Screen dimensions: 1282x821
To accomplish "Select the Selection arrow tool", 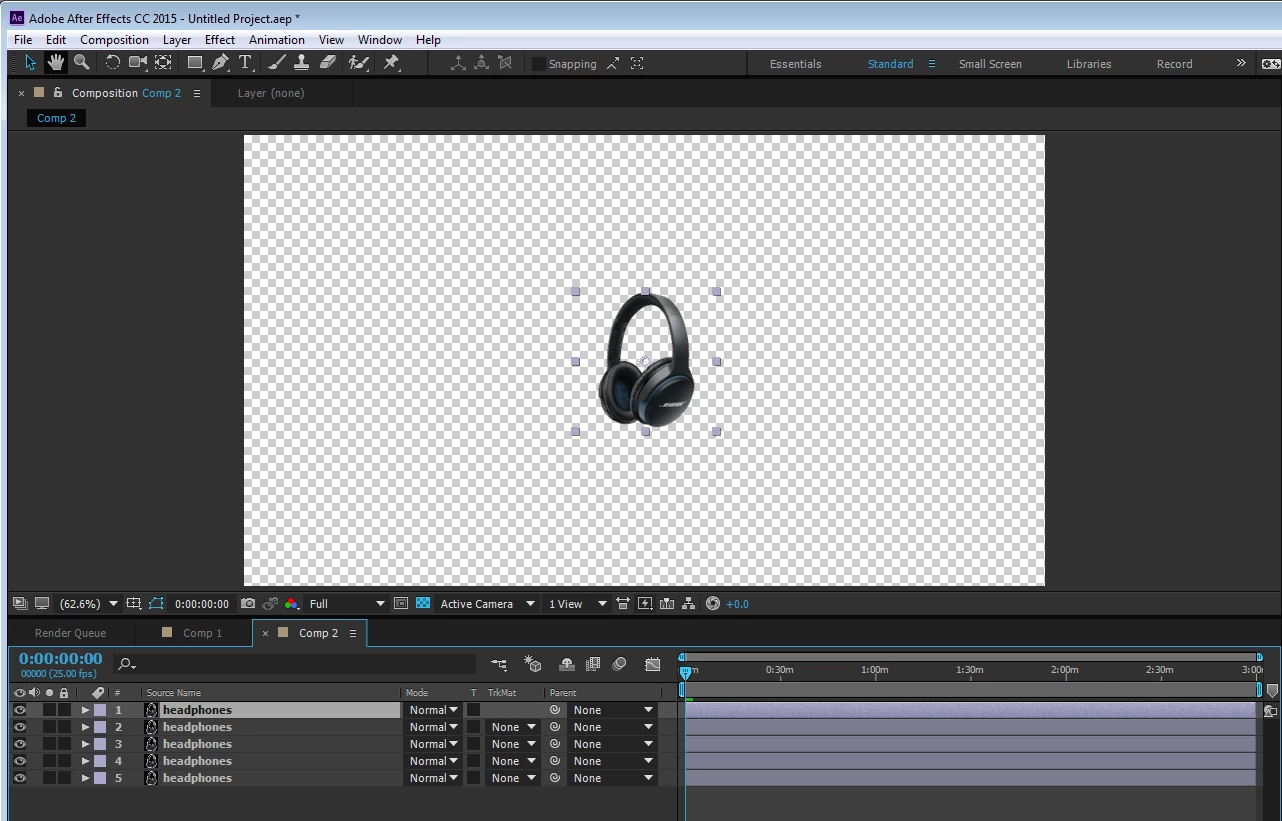I will pos(31,62).
